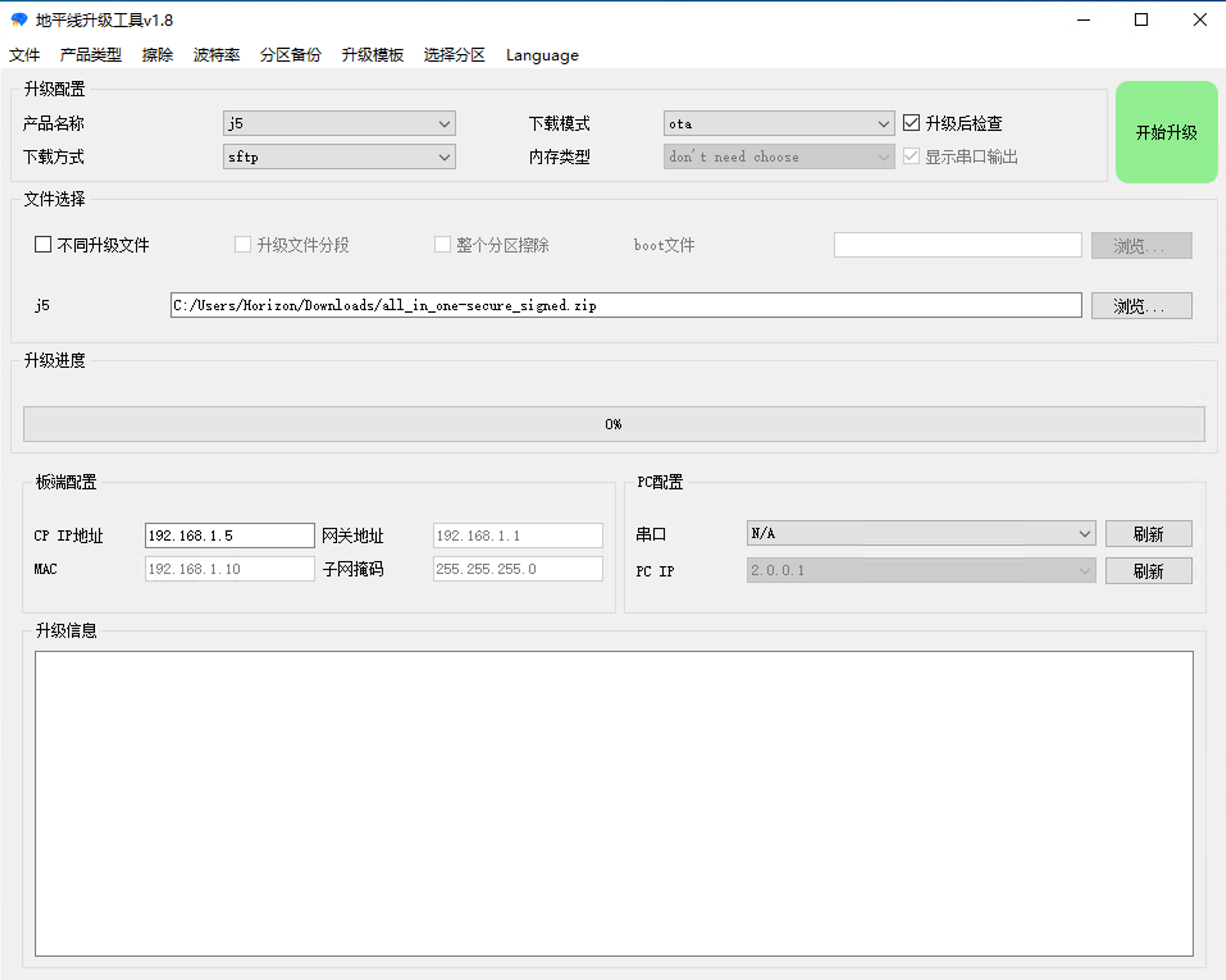Viewport: 1226px width, 980px height.
Task: Open the 波特率 baud rate menu
Action: coord(217,55)
